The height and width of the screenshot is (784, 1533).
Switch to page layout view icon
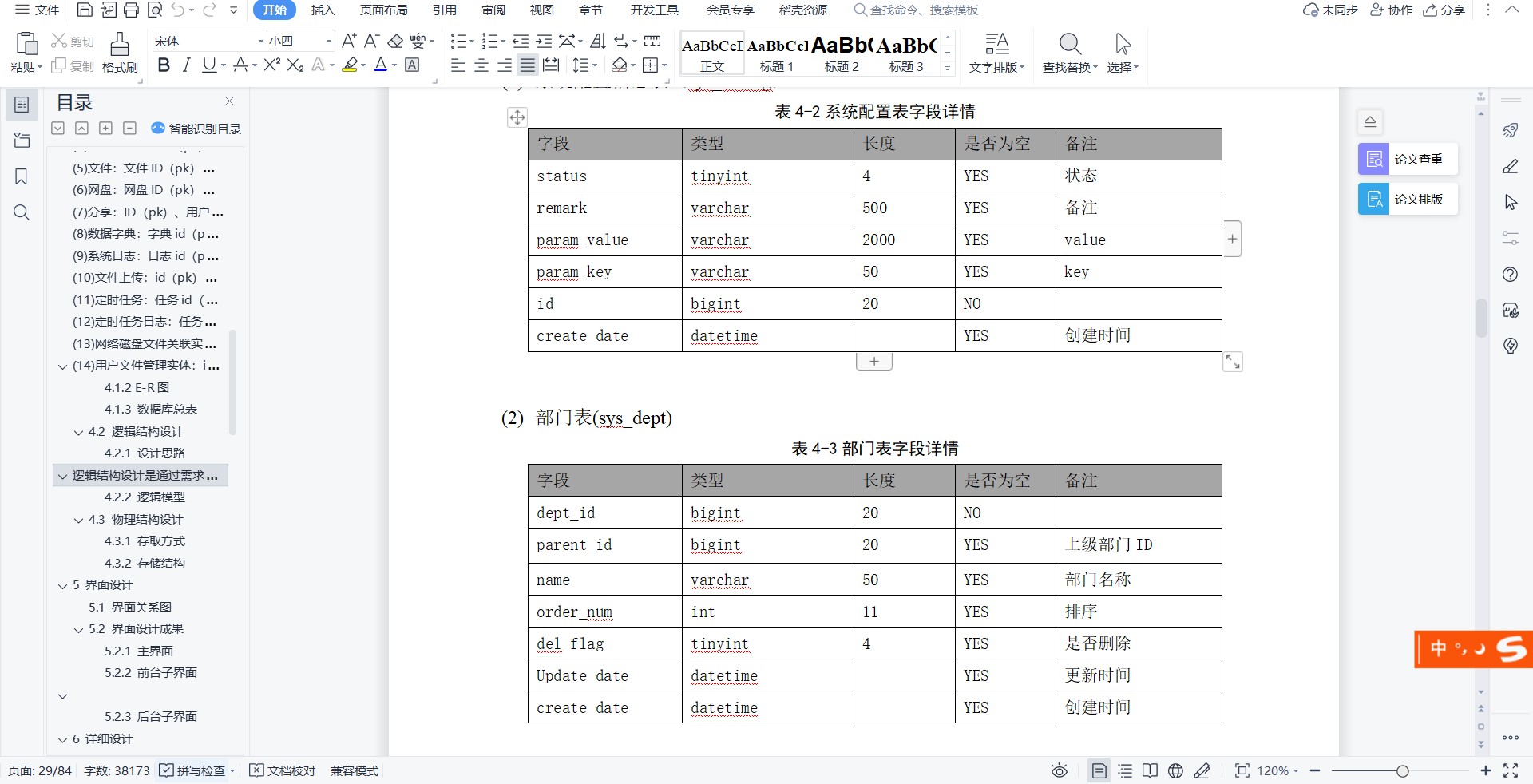point(1099,770)
